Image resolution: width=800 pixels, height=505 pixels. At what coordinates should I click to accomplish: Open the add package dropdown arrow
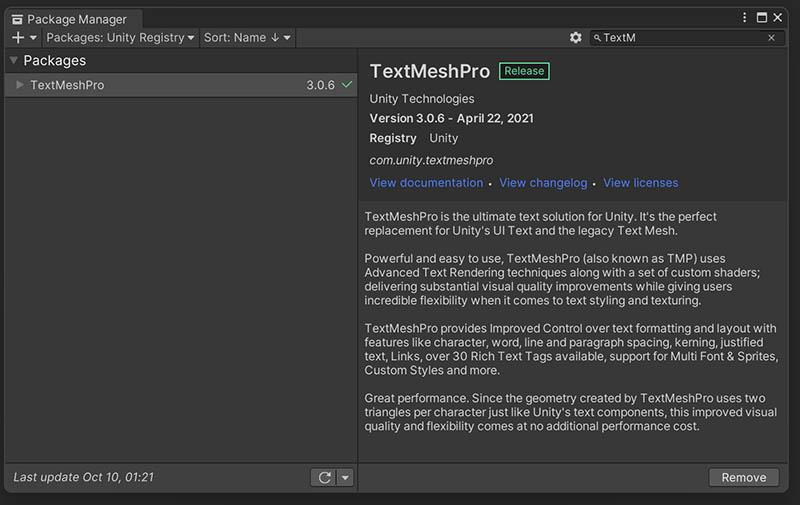(x=33, y=38)
